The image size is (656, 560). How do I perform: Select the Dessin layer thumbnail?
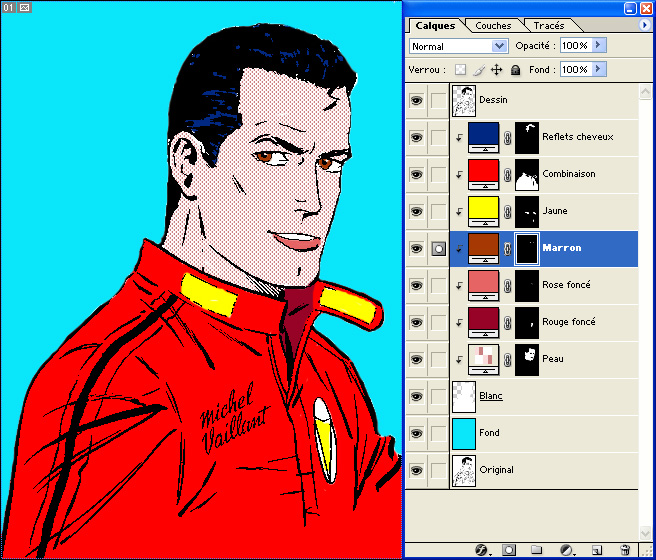[464, 101]
